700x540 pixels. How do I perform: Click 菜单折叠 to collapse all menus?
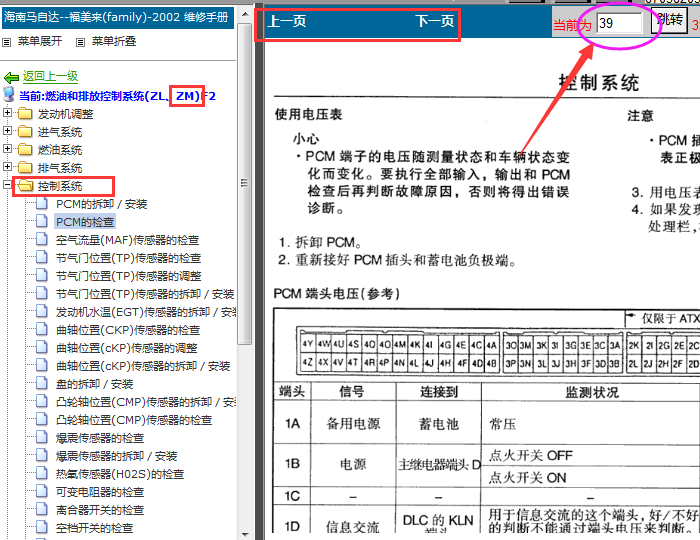[114, 42]
